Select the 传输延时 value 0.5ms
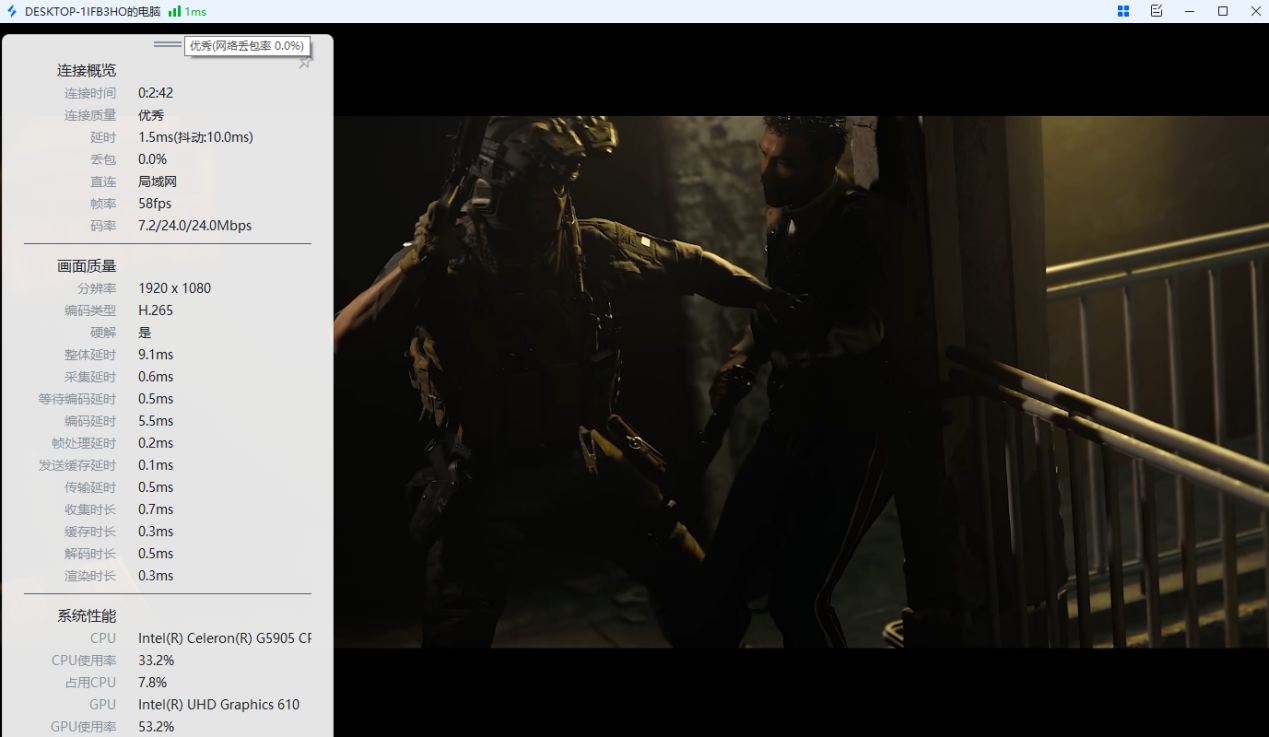Image resolution: width=1269 pixels, height=737 pixels. [156, 487]
